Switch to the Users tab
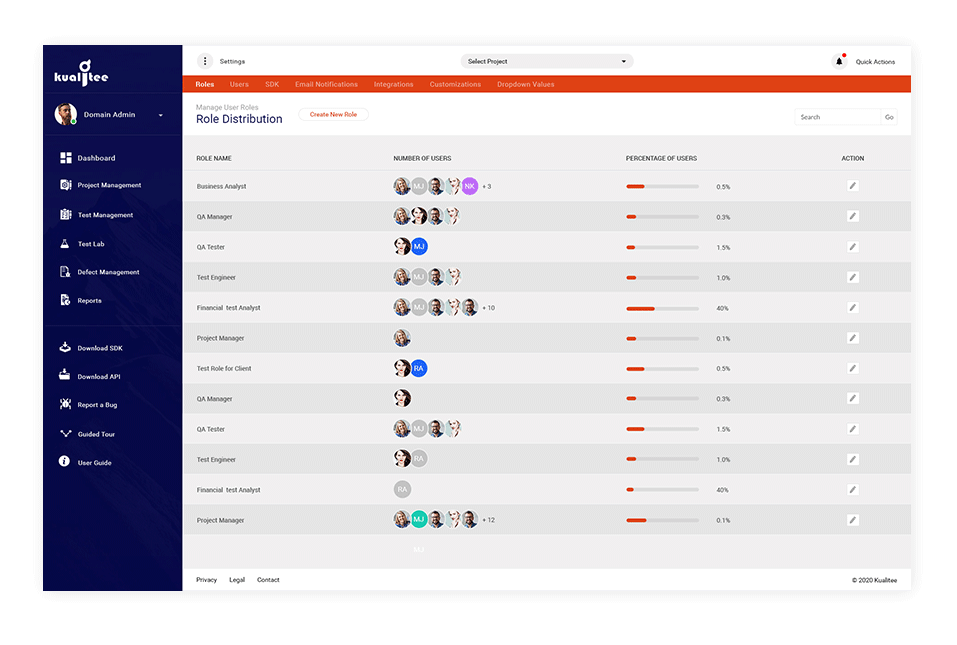This screenshot has width=957, height=645. 239,84
